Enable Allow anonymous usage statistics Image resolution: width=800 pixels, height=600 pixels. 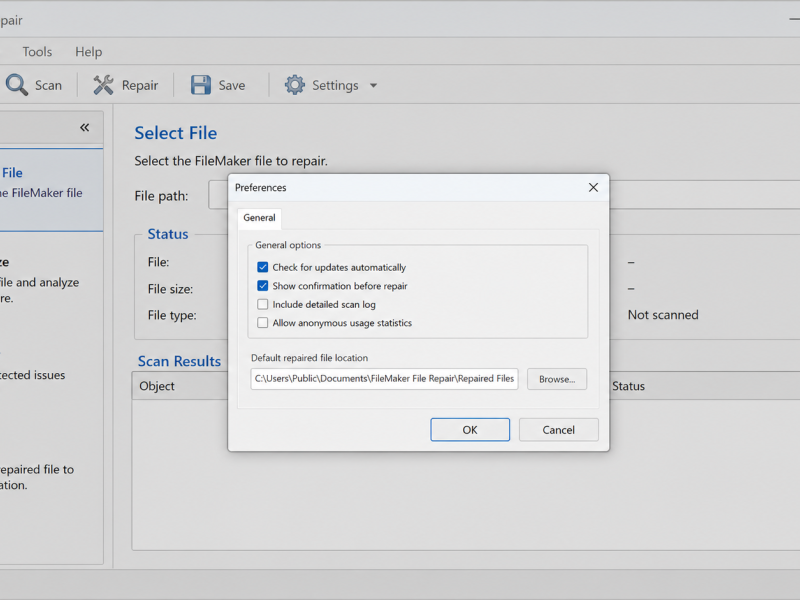[x=263, y=323]
